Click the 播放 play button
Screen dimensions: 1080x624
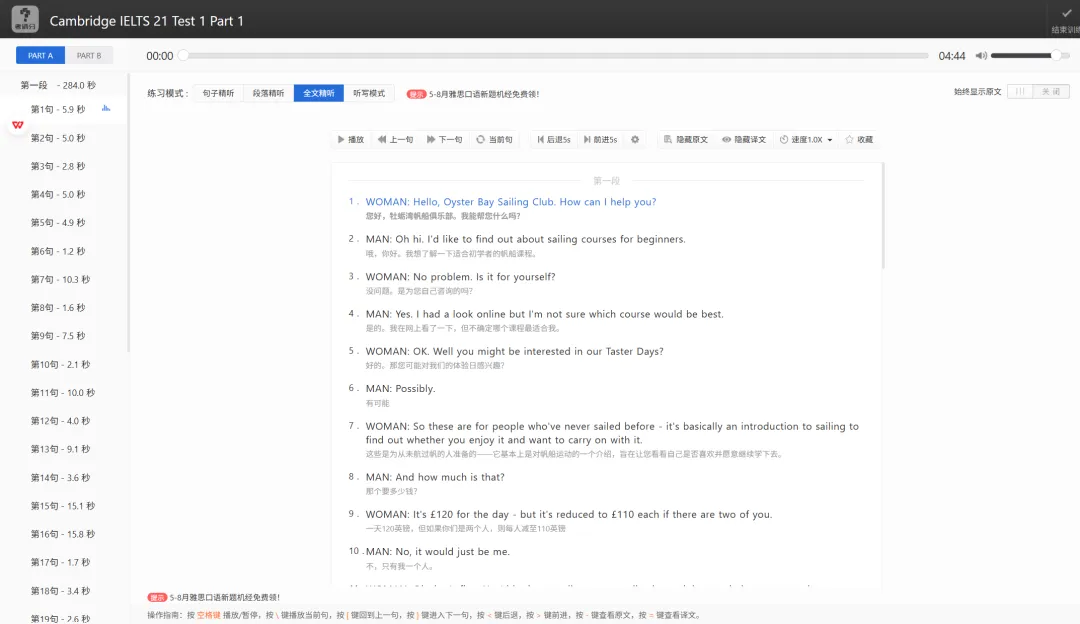coord(351,140)
